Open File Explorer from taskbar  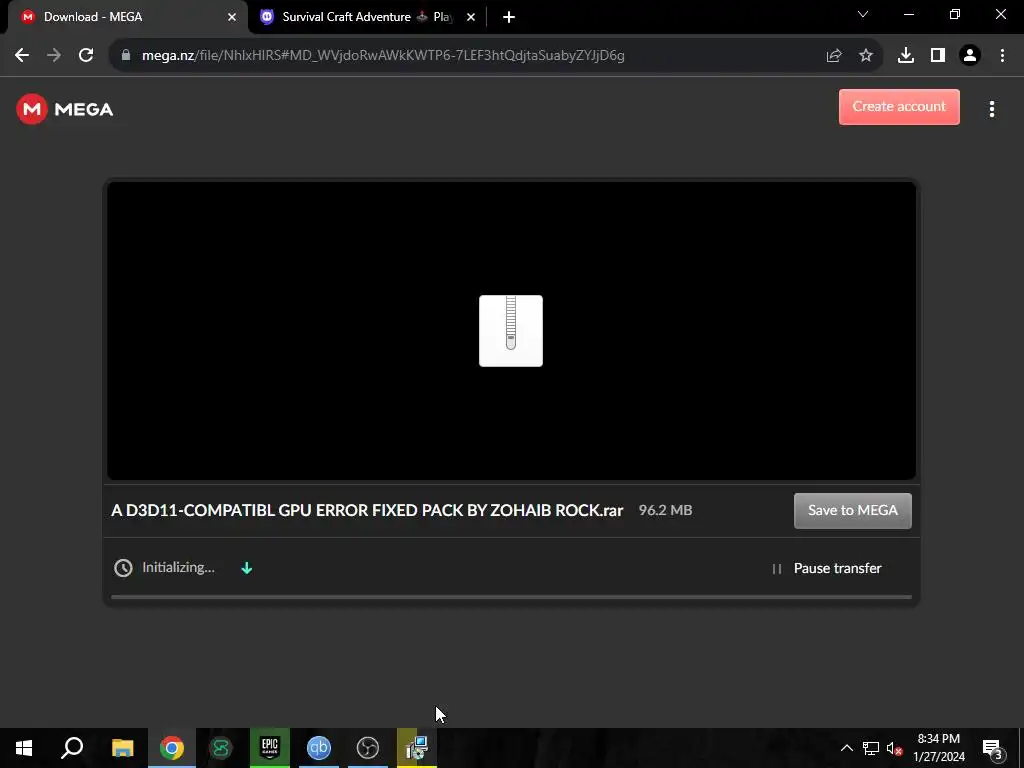click(x=123, y=748)
